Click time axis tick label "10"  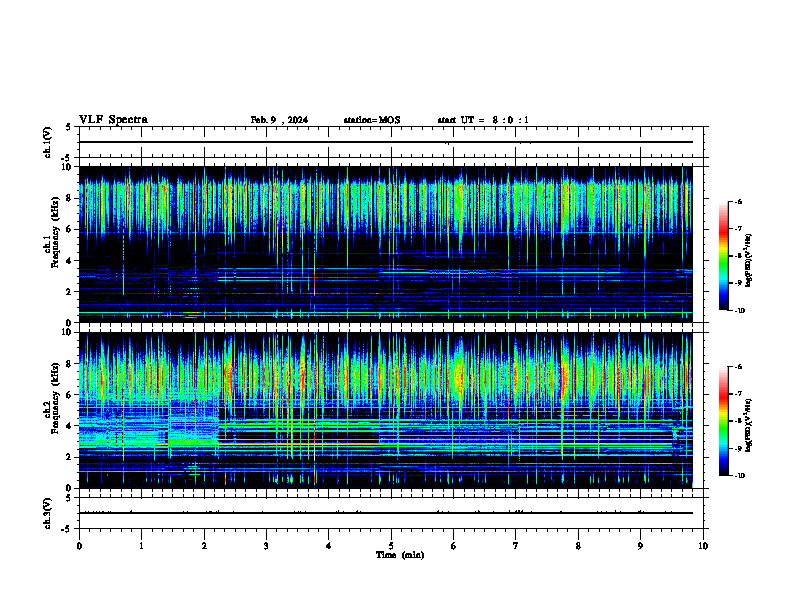pos(703,546)
